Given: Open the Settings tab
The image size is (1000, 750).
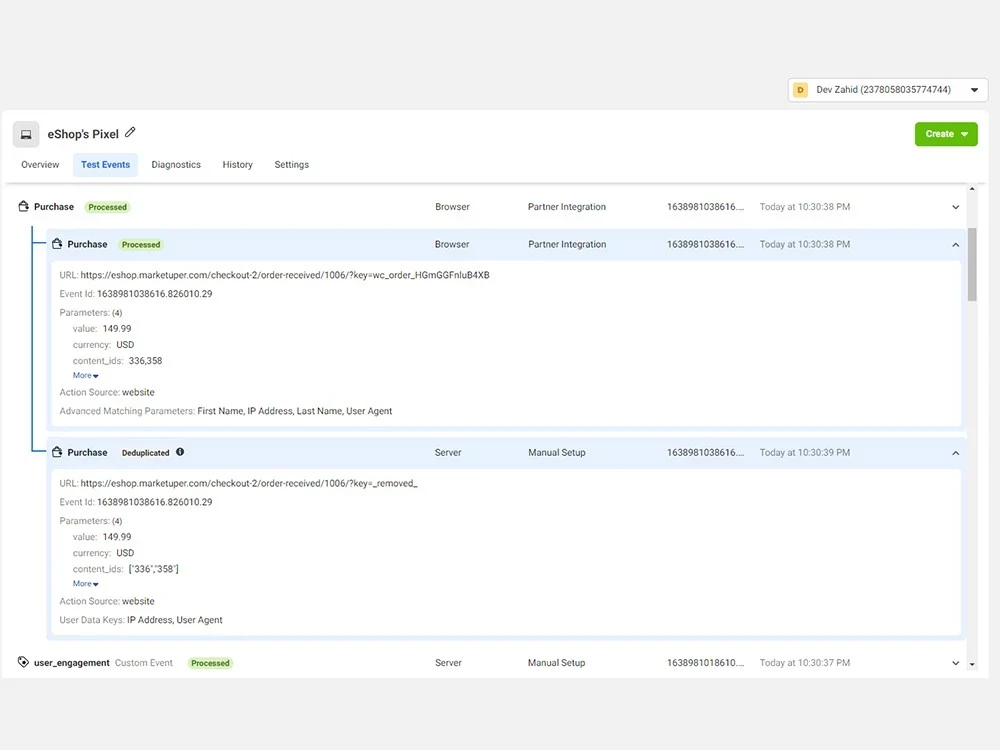Looking at the screenshot, I should 291,165.
